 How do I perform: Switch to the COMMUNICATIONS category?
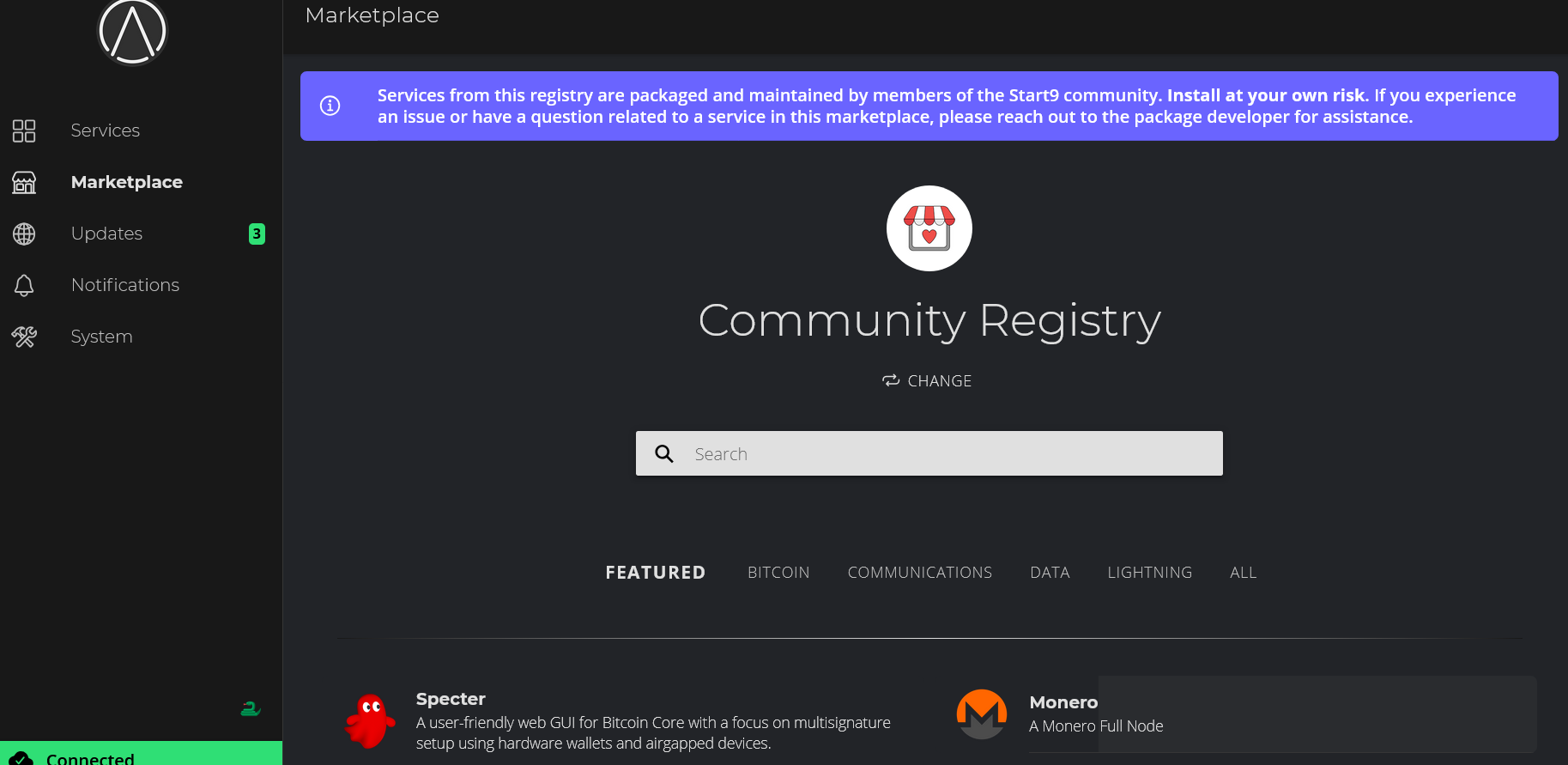point(920,573)
